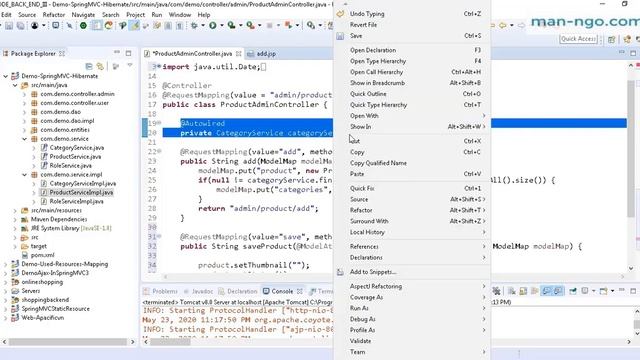The image size is (640, 360).
Task: Maximize the Package Explorer view
Action: [x=129, y=53]
